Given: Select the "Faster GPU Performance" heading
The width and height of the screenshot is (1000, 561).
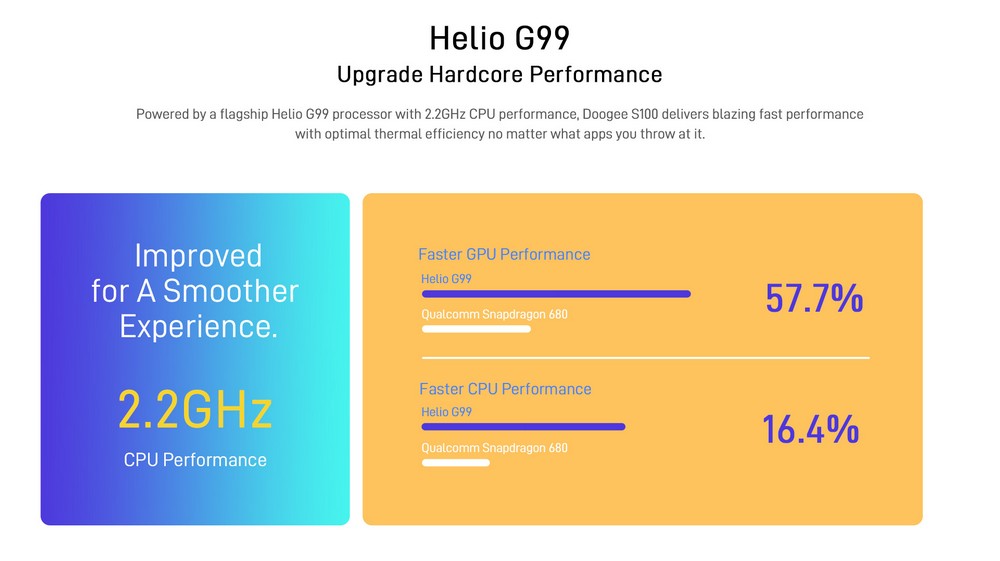Looking at the screenshot, I should [504, 254].
